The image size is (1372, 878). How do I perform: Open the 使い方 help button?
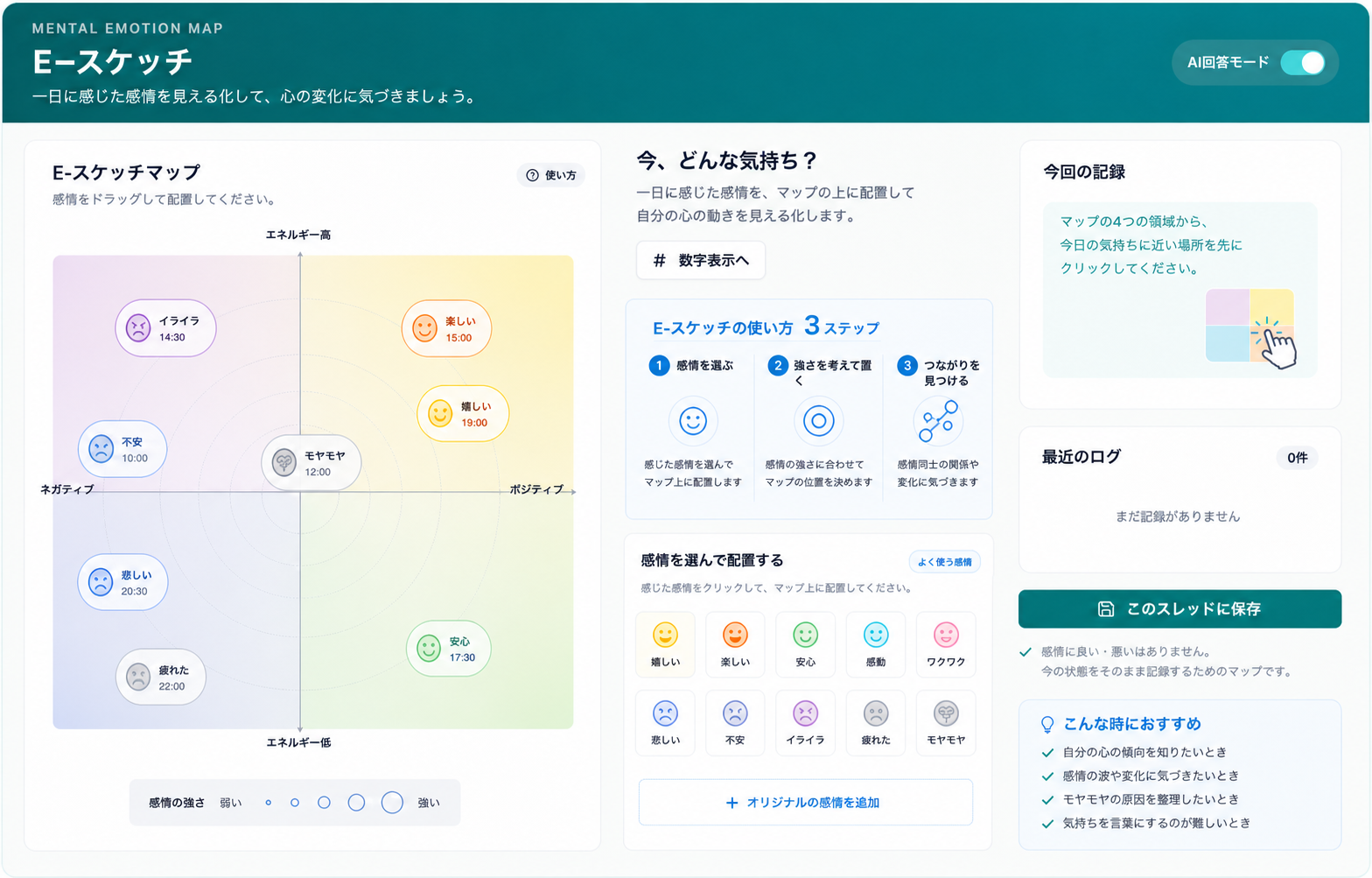(551, 175)
